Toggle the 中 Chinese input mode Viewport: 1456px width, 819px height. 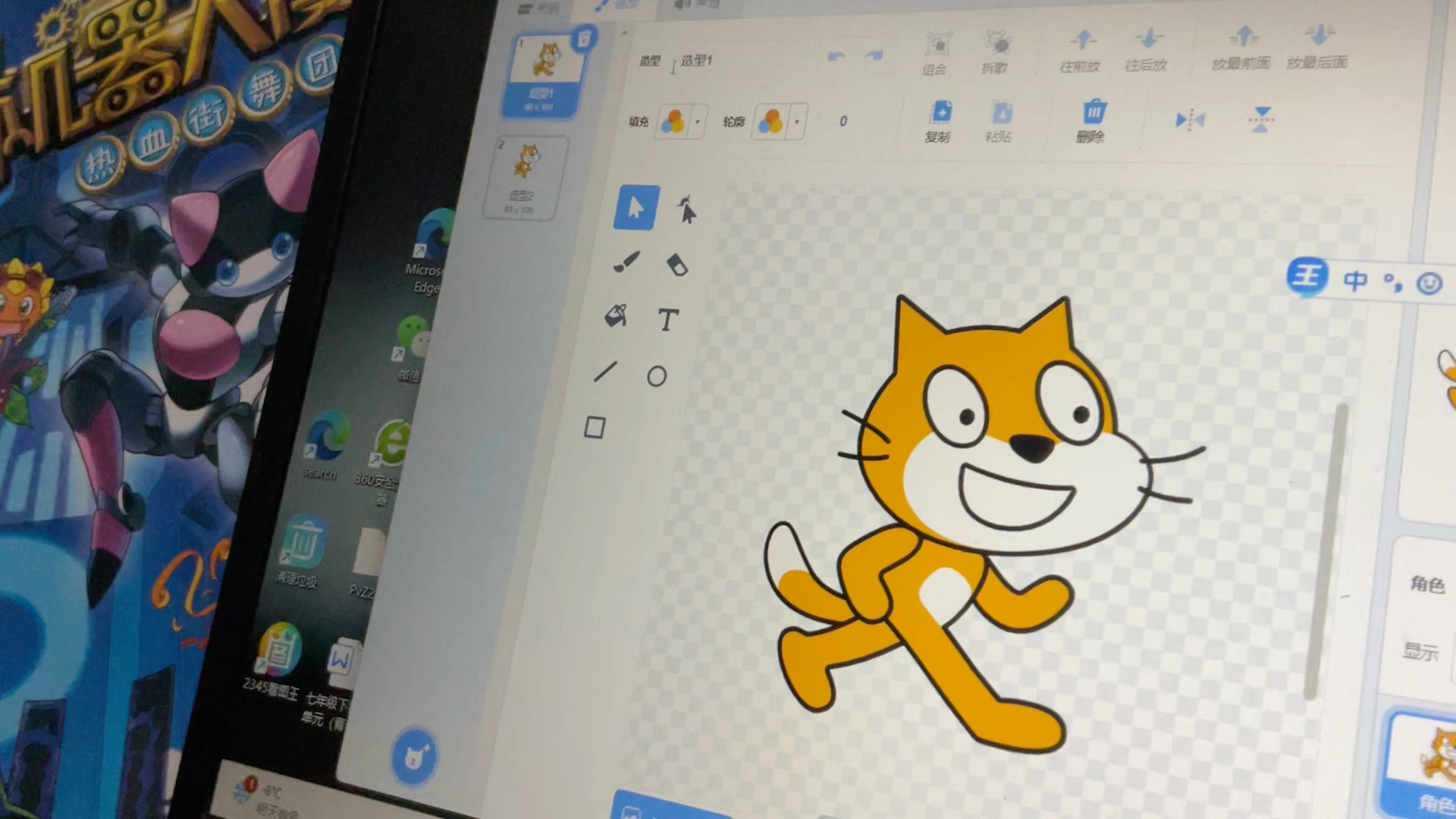(1355, 281)
